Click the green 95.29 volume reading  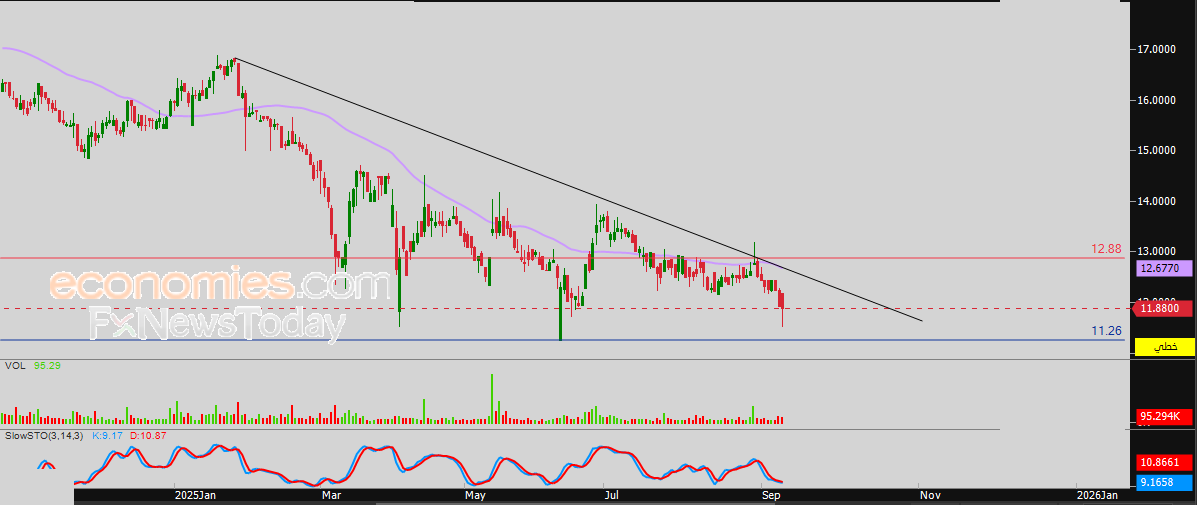(x=47, y=366)
